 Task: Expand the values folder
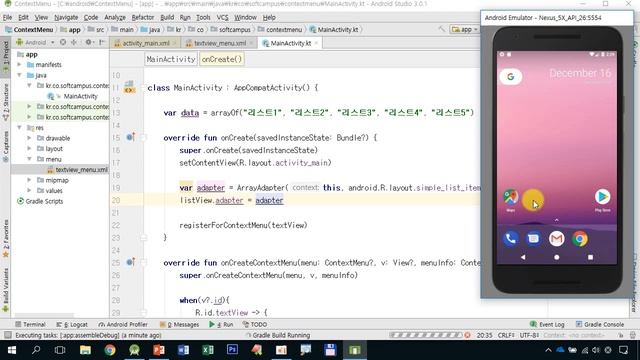click(x=29, y=190)
